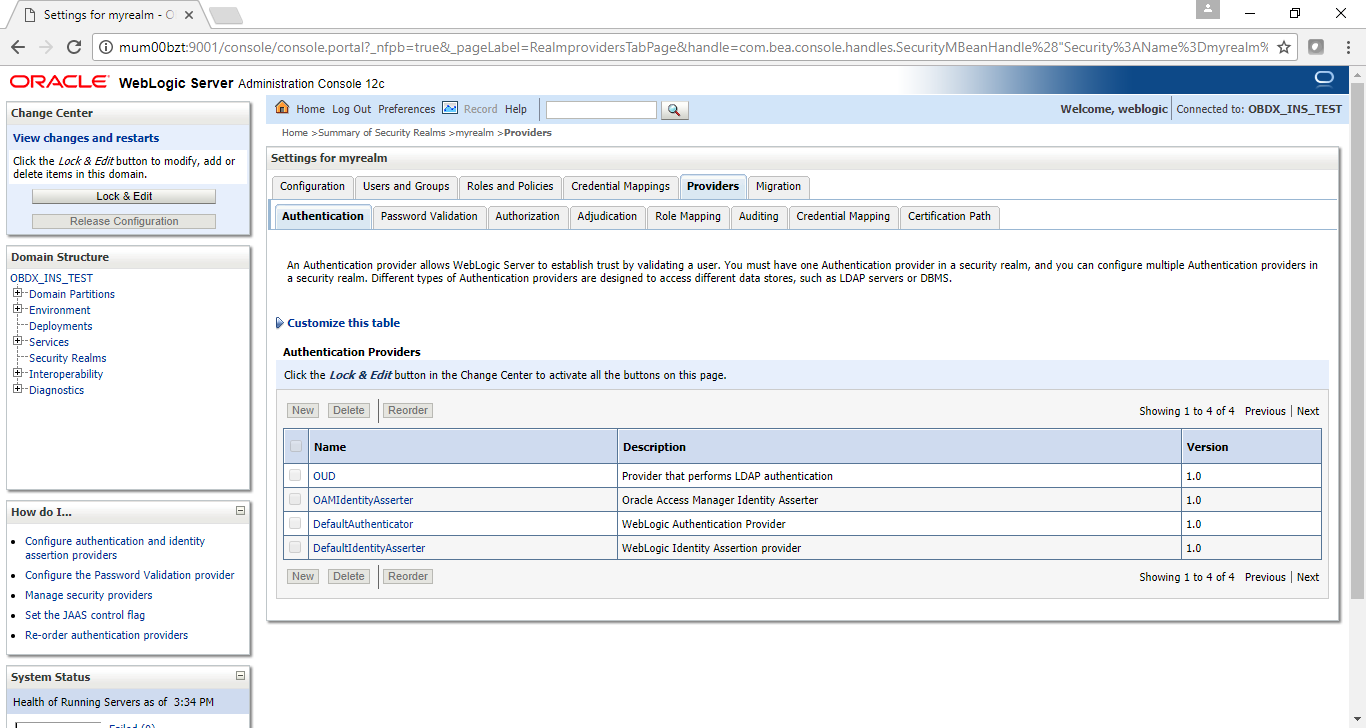Click the Log Out link
The height and width of the screenshot is (728, 1366).
click(351, 109)
